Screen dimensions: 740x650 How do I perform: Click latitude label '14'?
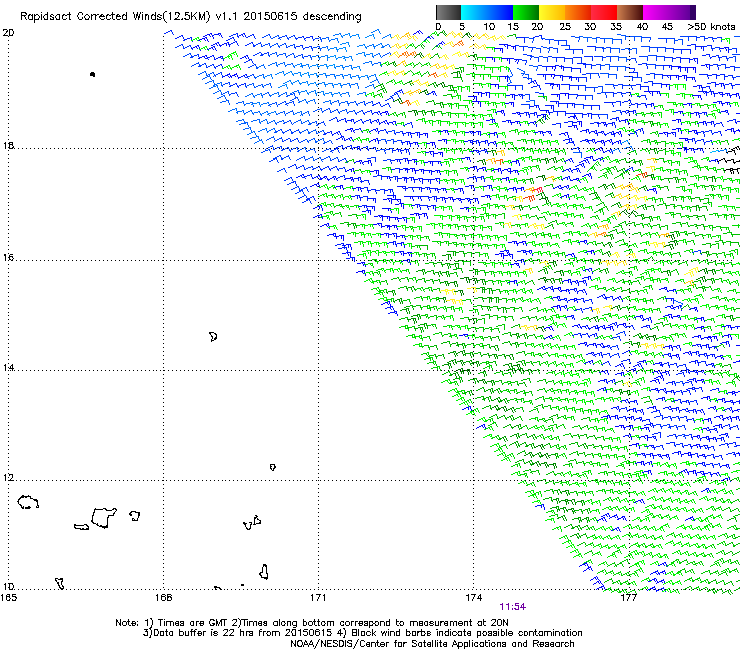point(8,367)
